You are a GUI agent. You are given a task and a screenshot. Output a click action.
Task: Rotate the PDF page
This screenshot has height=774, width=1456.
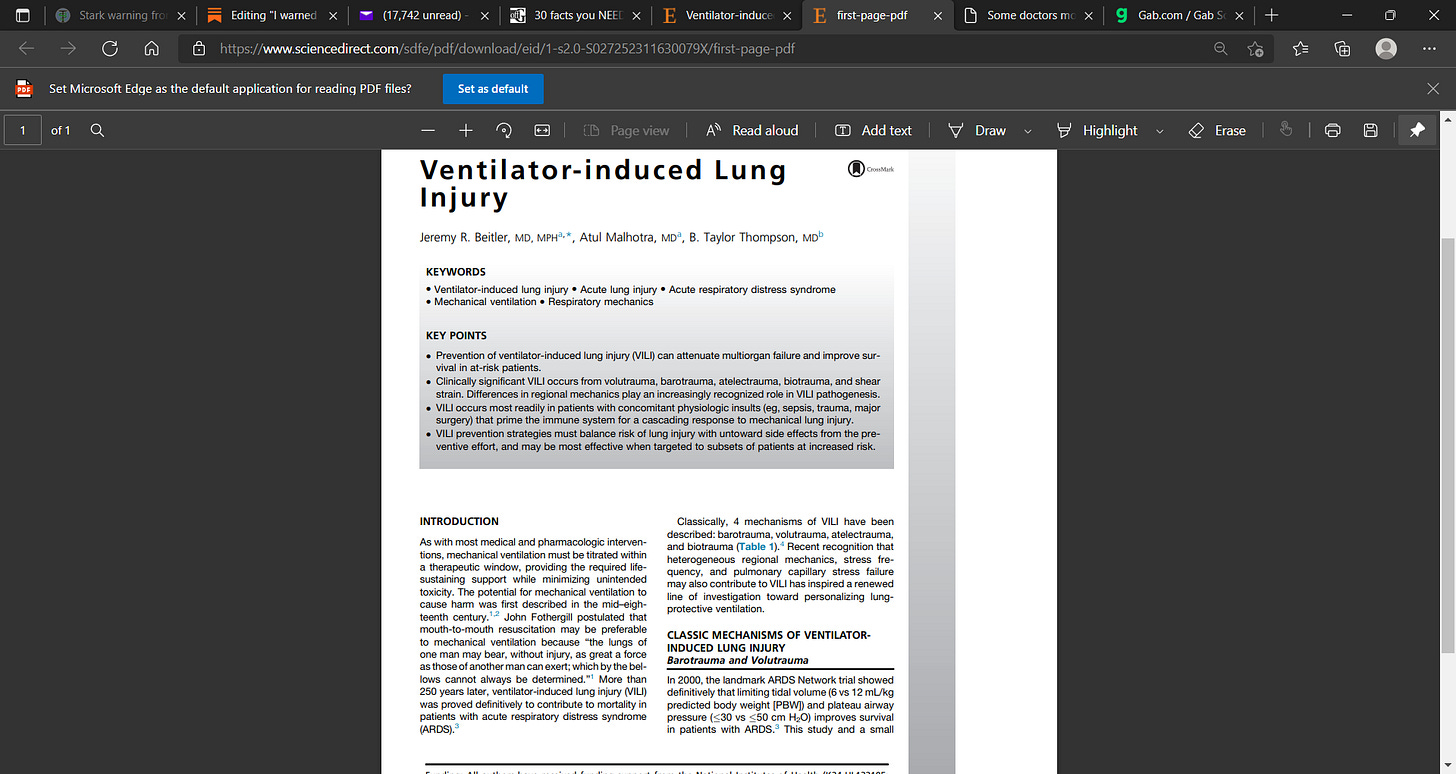[x=504, y=130]
